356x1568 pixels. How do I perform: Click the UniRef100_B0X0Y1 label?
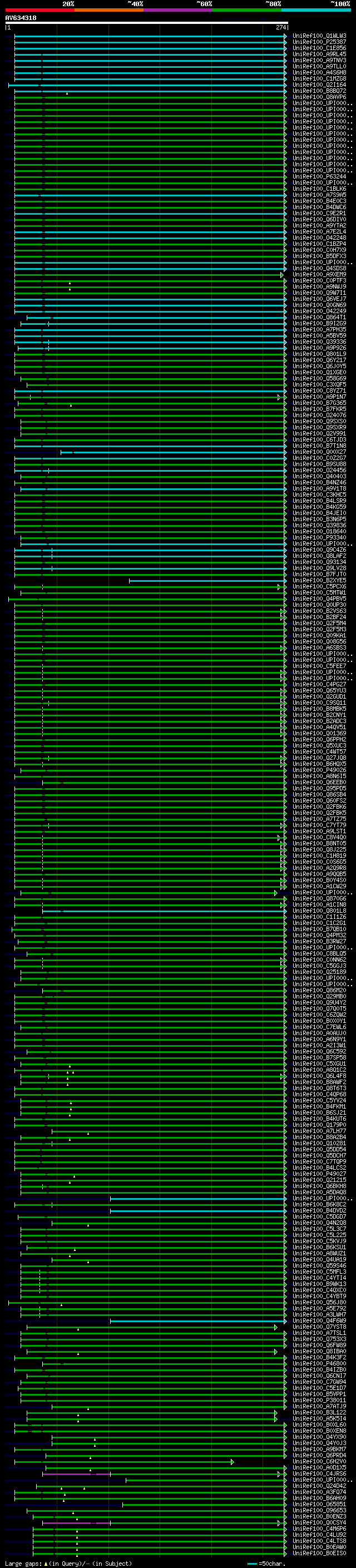(x=319, y=1021)
